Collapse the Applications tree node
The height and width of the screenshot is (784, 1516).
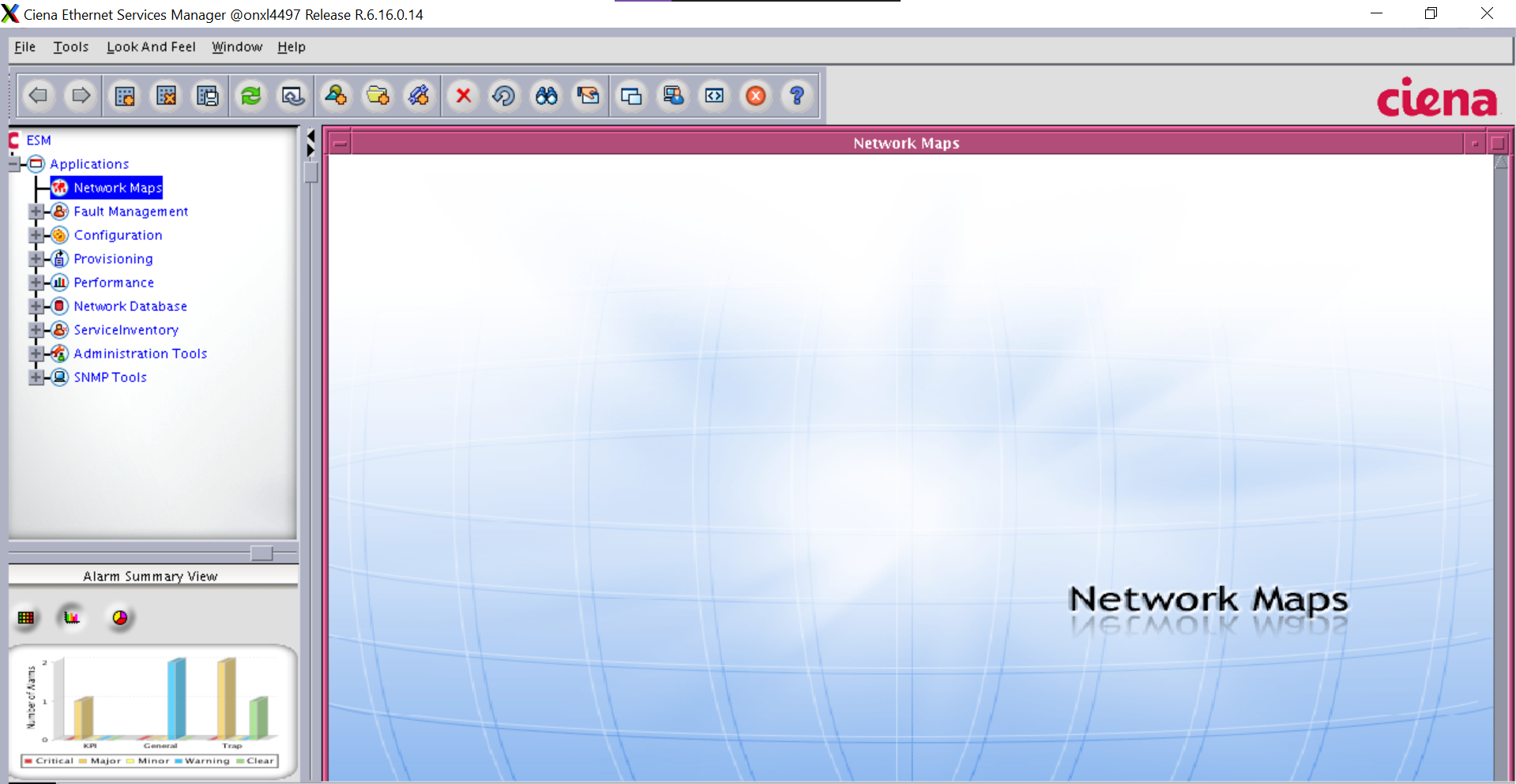pyautogui.click(x=14, y=164)
